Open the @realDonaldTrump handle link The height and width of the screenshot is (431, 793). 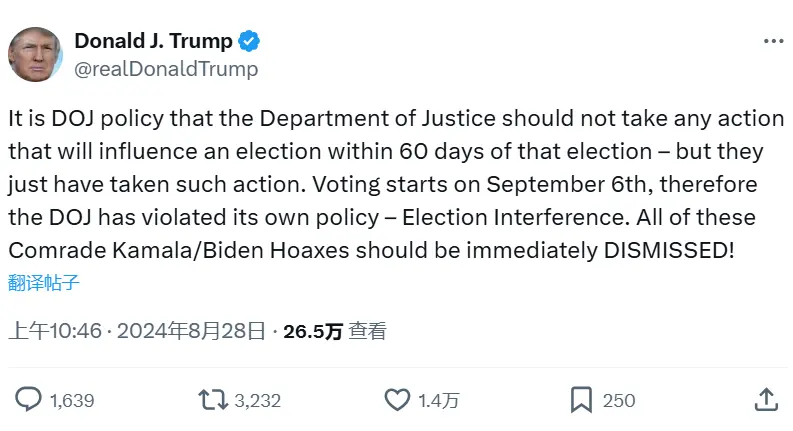pos(166,69)
